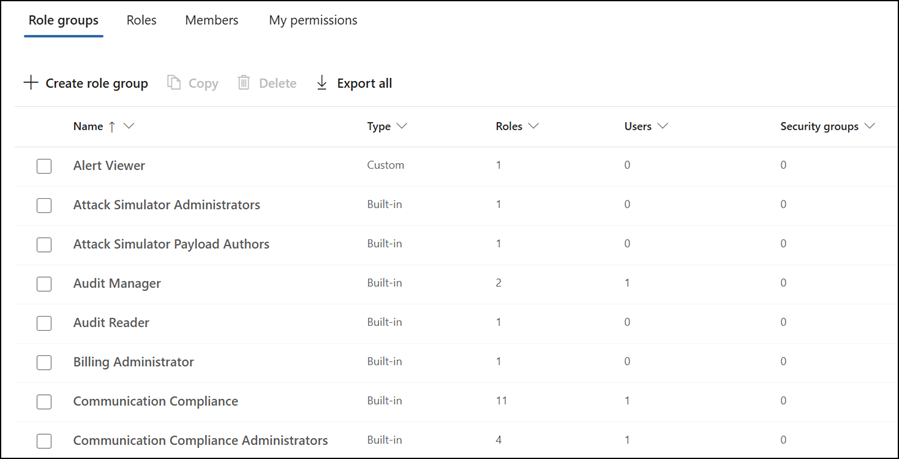Open the Billing Administrator role group
Image resolution: width=900 pixels, height=459 pixels.
pyautogui.click(x=134, y=361)
